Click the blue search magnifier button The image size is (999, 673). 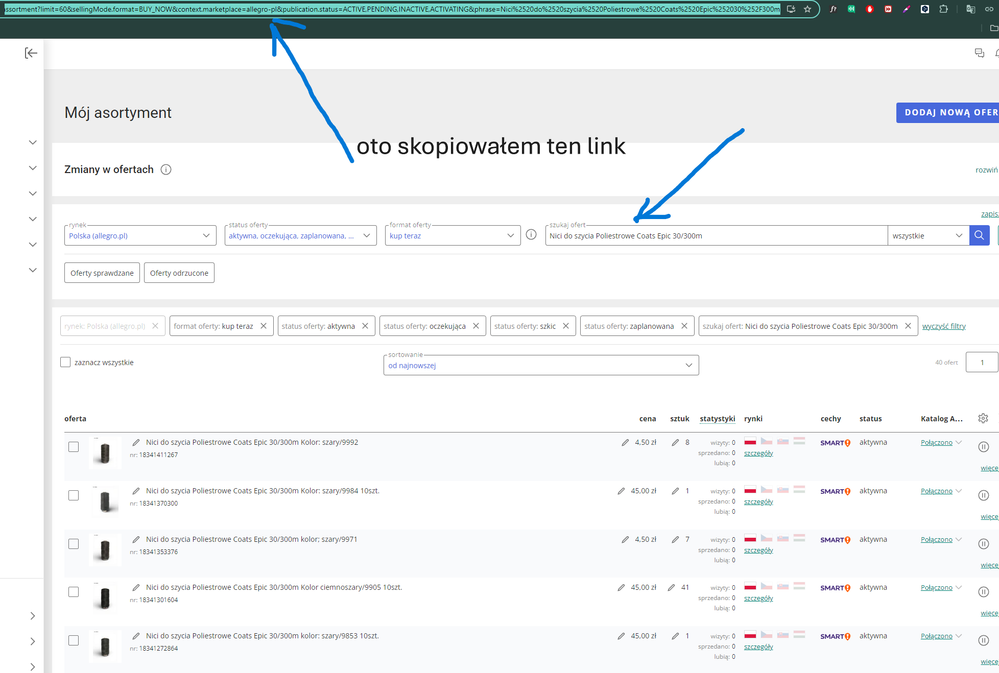pos(979,236)
